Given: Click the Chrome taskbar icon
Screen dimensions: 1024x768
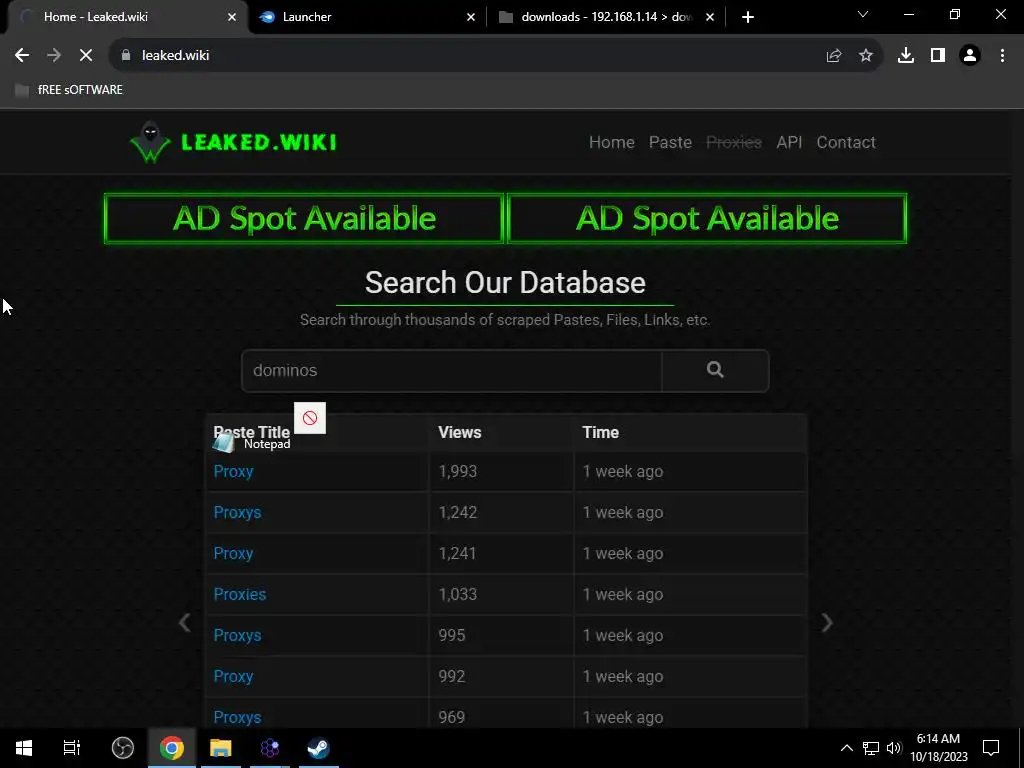Looking at the screenshot, I should pyautogui.click(x=172, y=748).
